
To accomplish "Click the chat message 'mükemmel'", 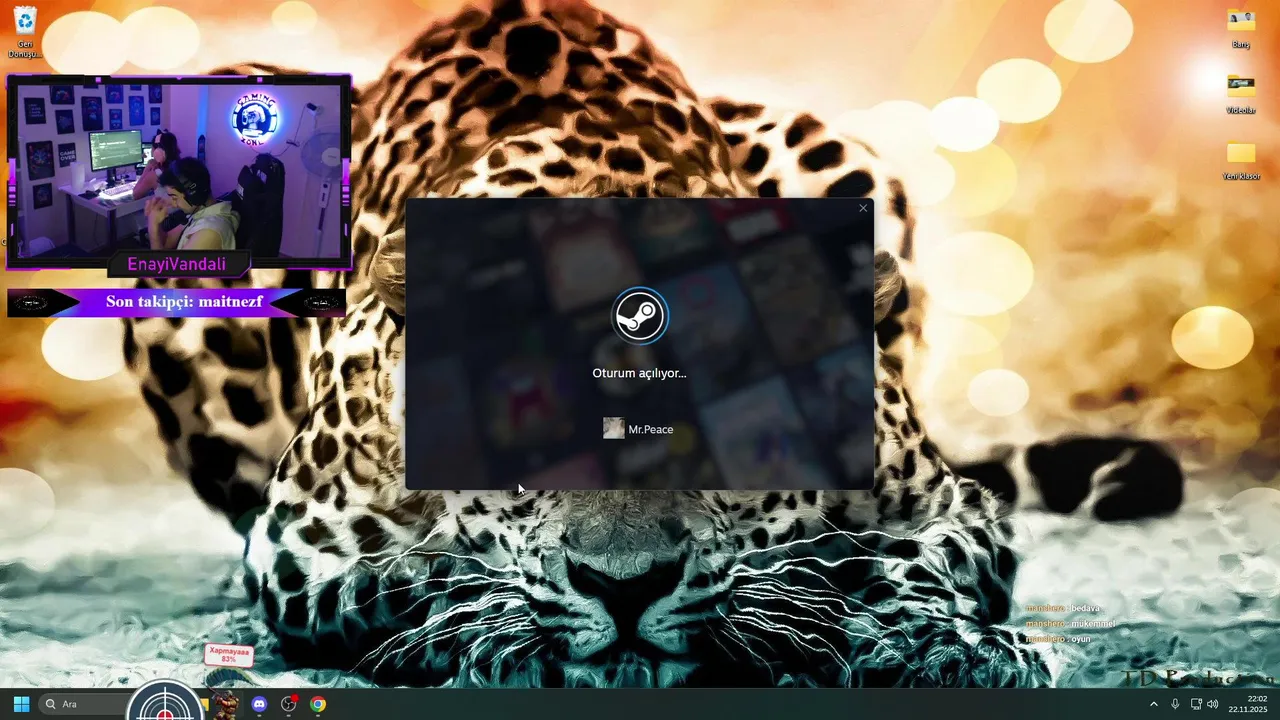I will pos(1093,623).
